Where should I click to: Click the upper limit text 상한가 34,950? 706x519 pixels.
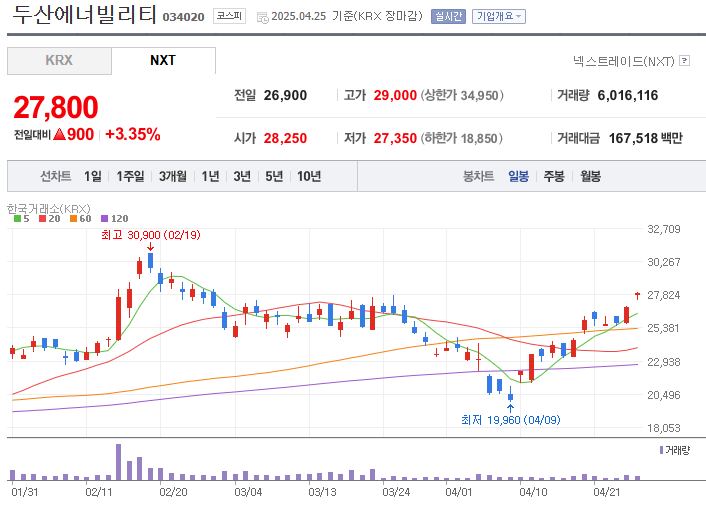(x=462, y=95)
